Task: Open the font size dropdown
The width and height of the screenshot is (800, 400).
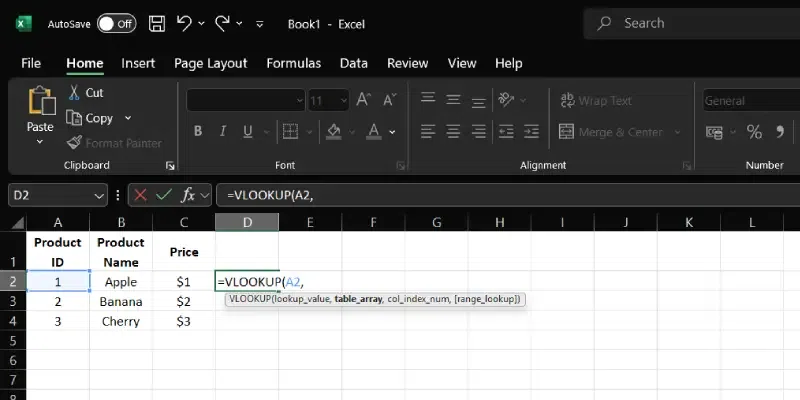Action: 343,101
